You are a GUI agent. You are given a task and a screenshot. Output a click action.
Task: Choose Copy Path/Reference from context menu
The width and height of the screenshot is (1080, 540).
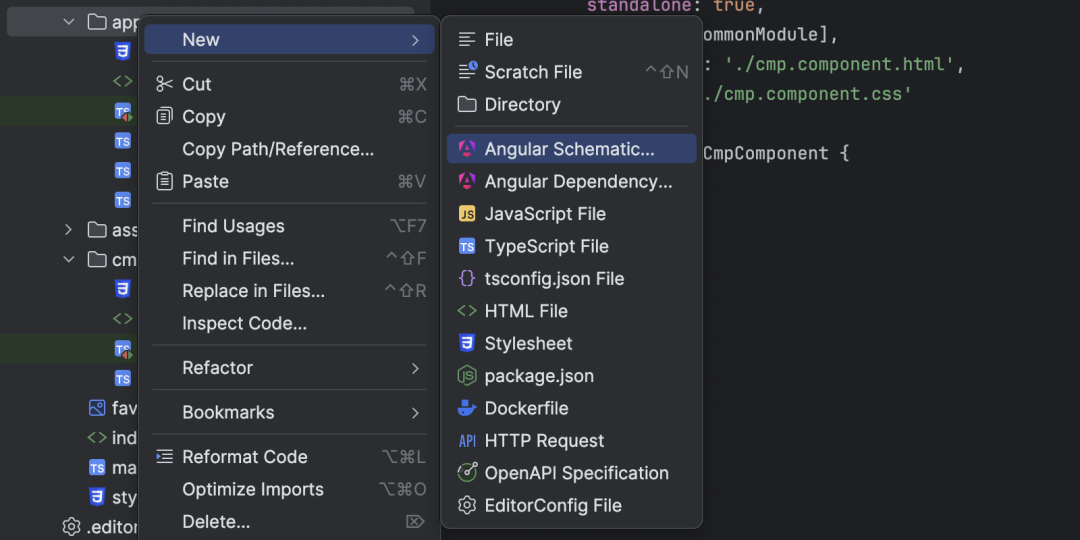pyautogui.click(x=277, y=149)
